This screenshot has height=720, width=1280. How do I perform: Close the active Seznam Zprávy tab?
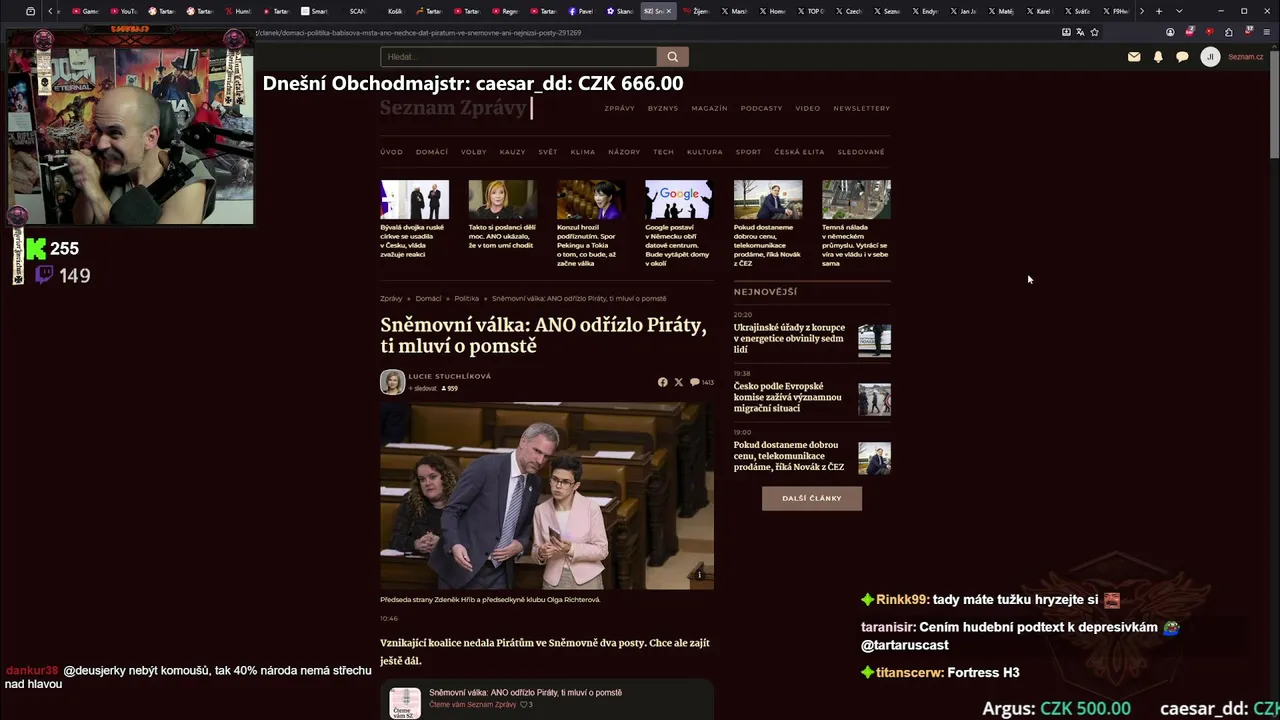point(669,11)
